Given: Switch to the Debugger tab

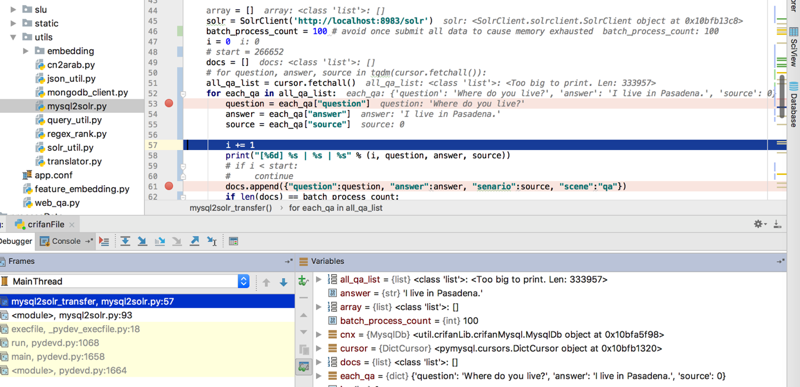Looking at the screenshot, I should pos(16,241).
